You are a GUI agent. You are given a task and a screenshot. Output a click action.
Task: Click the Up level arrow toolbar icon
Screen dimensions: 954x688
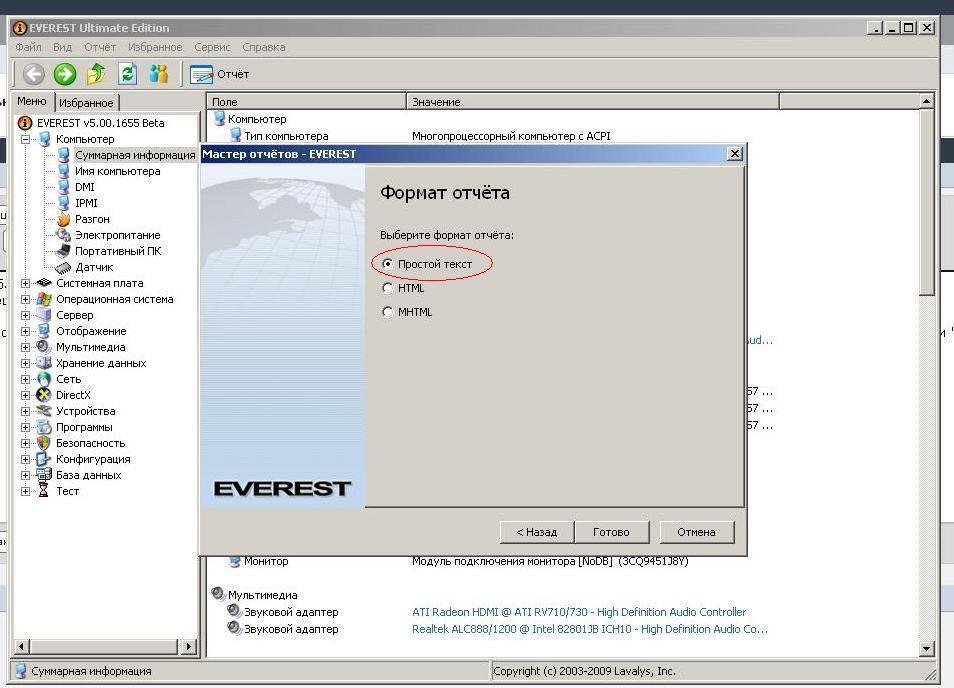[96, 73]
